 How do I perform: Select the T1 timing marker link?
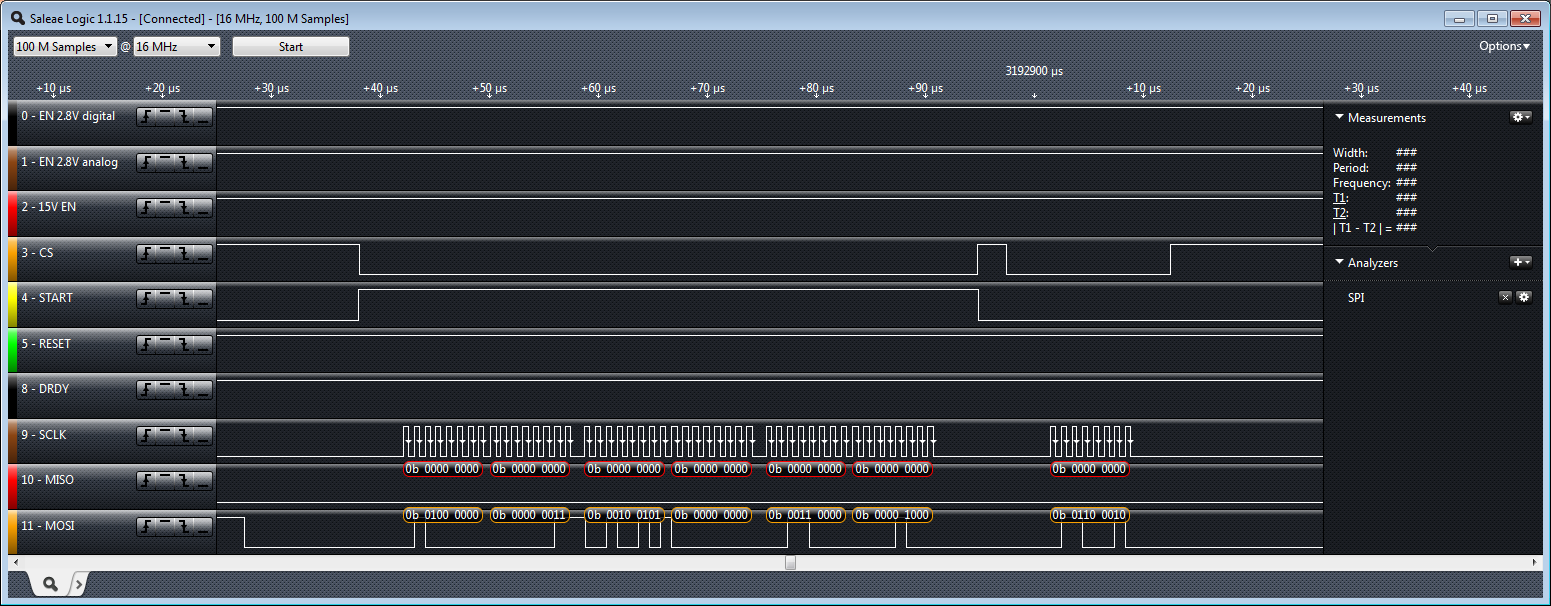tap(1340, 198)
